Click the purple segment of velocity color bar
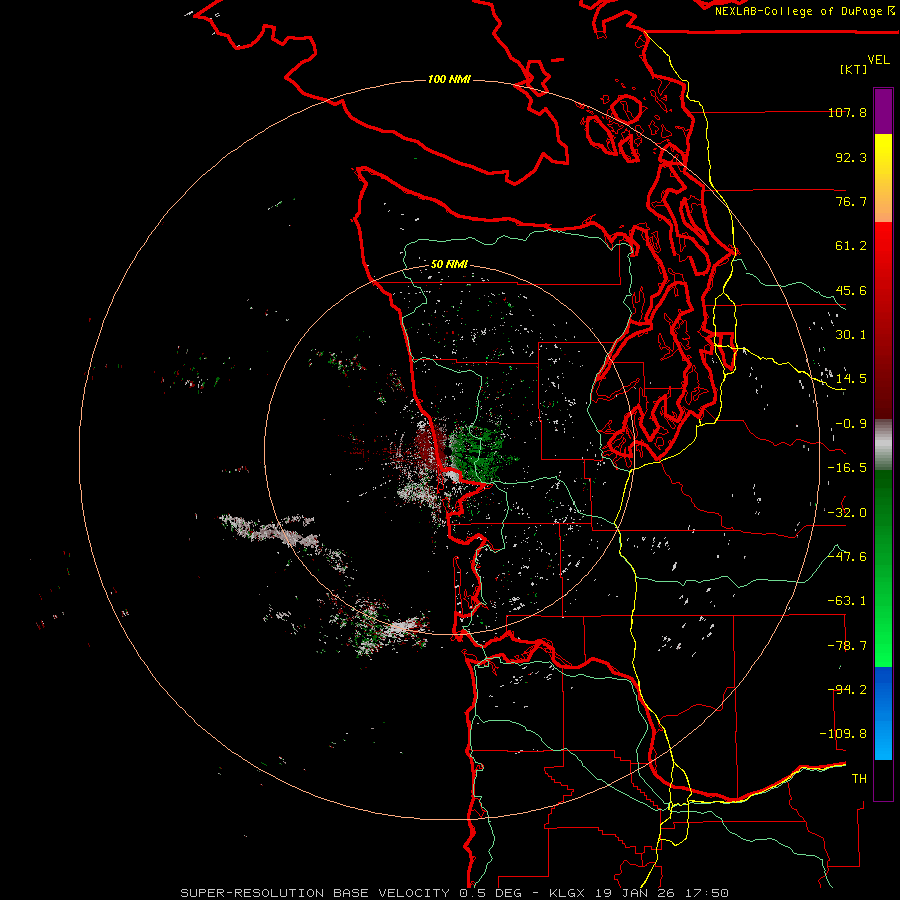The image size is (900, 900). pyautogui.click(x=883, y=111)
